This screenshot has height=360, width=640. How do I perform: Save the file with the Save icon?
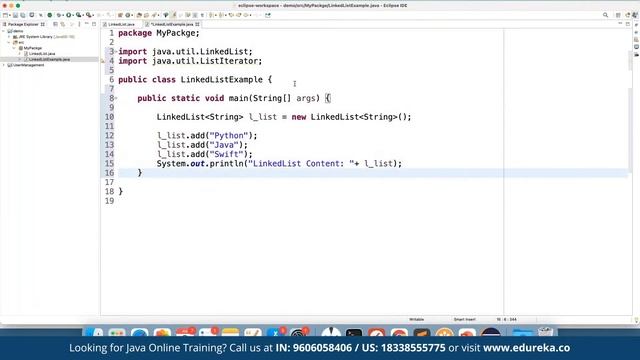click(x=16, y=15)
